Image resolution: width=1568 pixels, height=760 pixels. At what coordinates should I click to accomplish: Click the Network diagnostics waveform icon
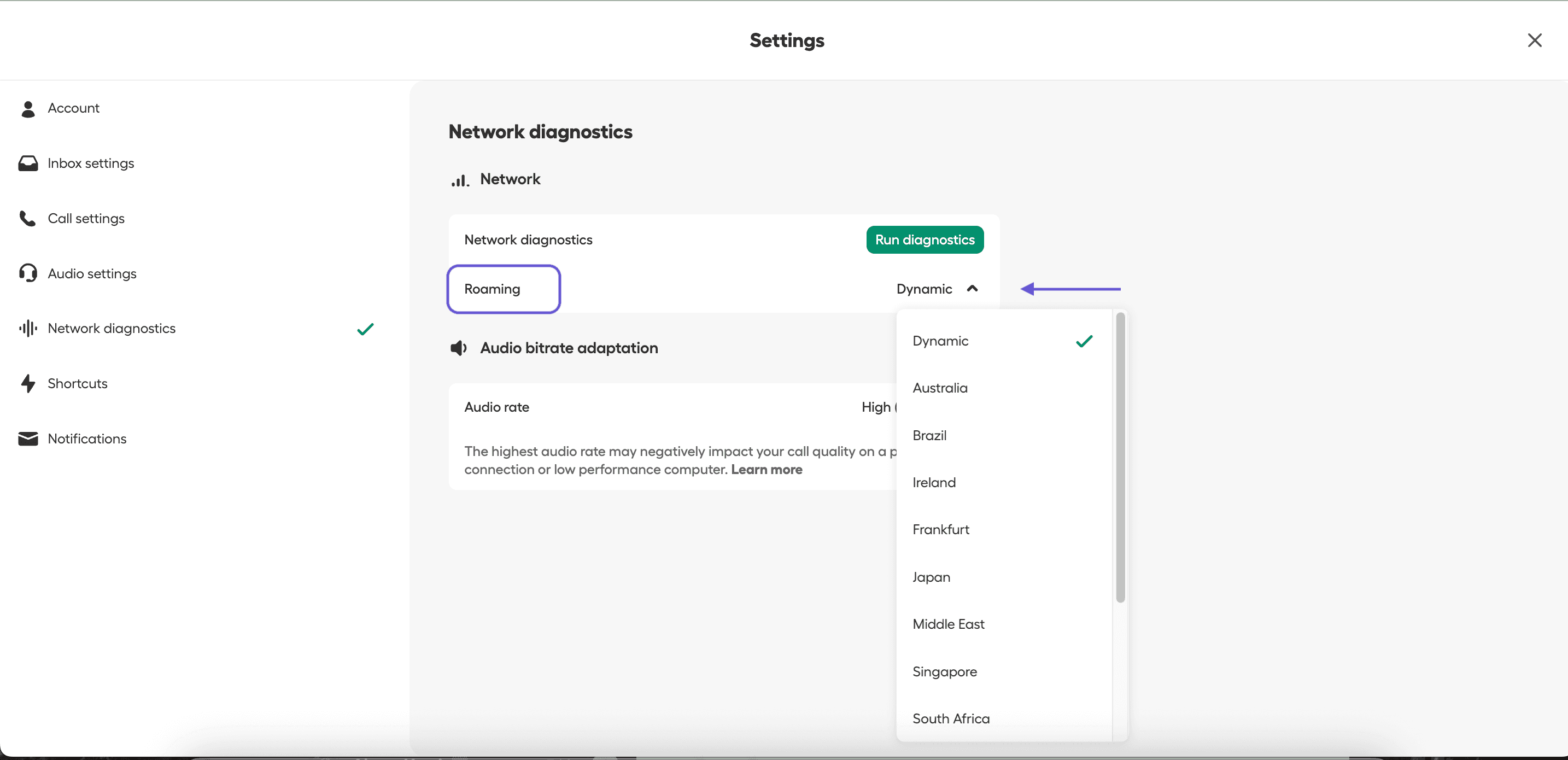[28, 329]
